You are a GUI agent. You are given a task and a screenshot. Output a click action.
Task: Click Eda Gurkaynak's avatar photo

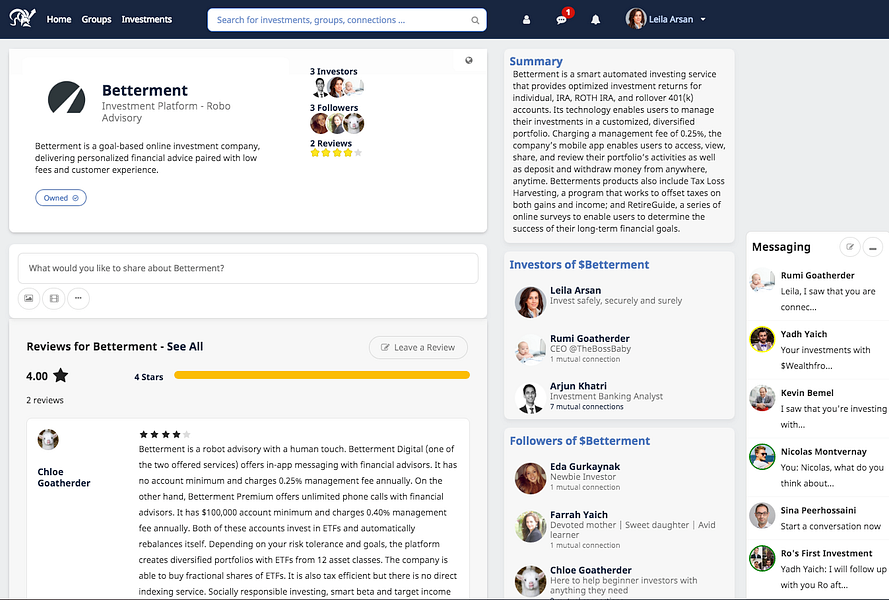click(531, 478)
